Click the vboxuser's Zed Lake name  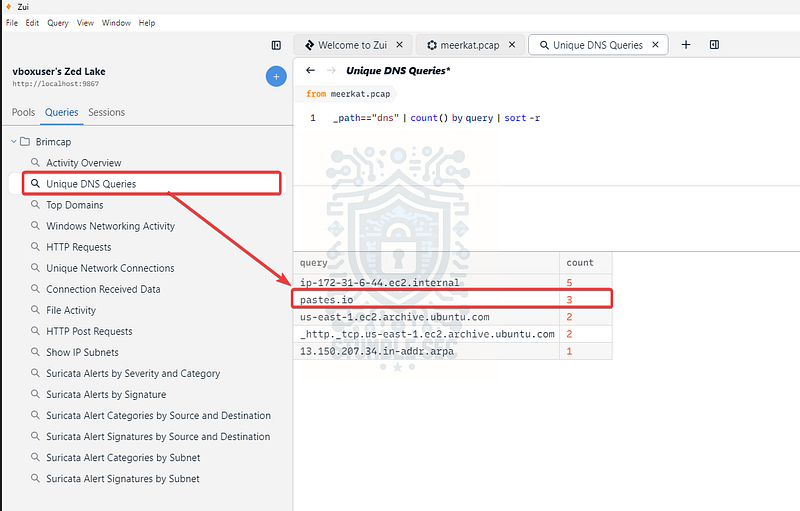point(59,71)
